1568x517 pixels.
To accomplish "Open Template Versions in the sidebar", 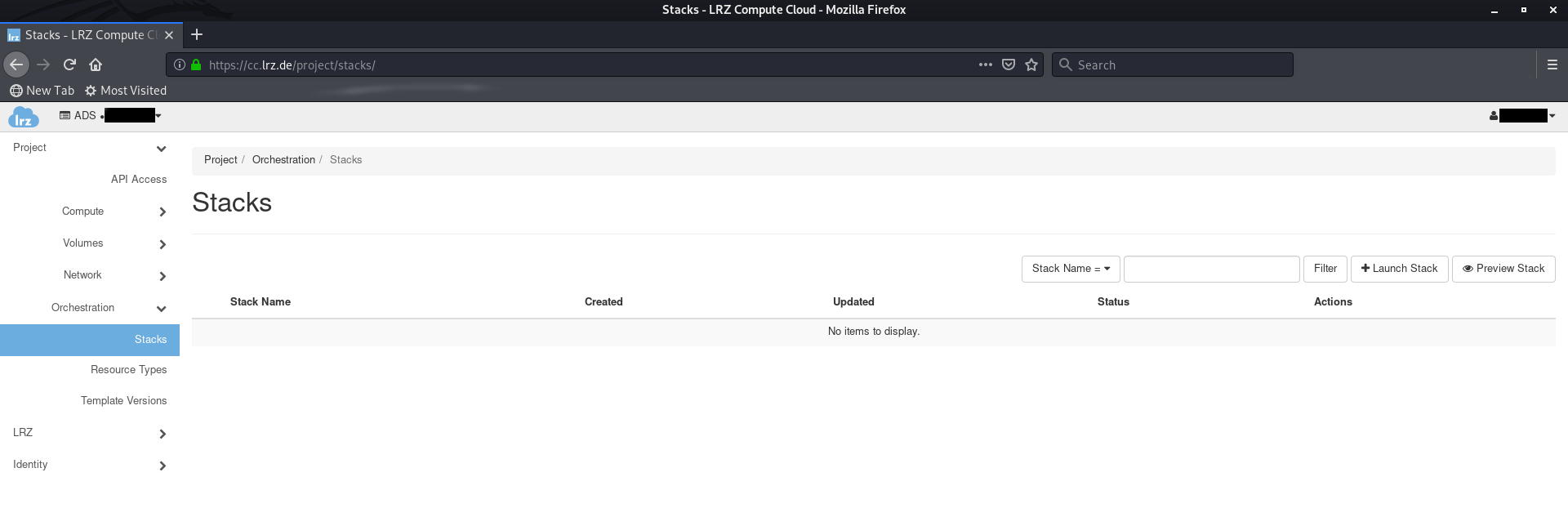I will (x=123, y=401).
